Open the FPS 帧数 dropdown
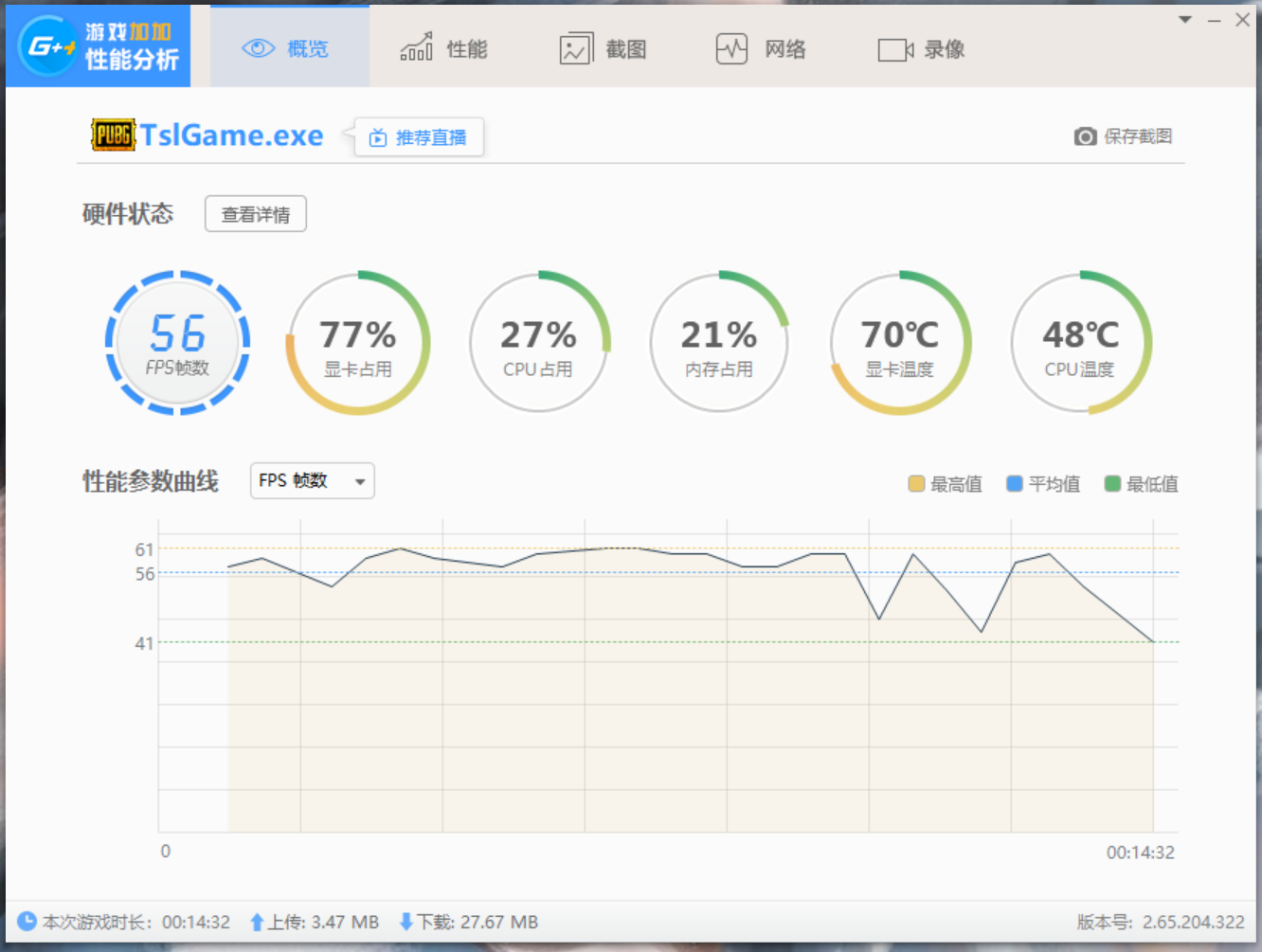This screenshot has height=952, width=1262. click(313, 481)
